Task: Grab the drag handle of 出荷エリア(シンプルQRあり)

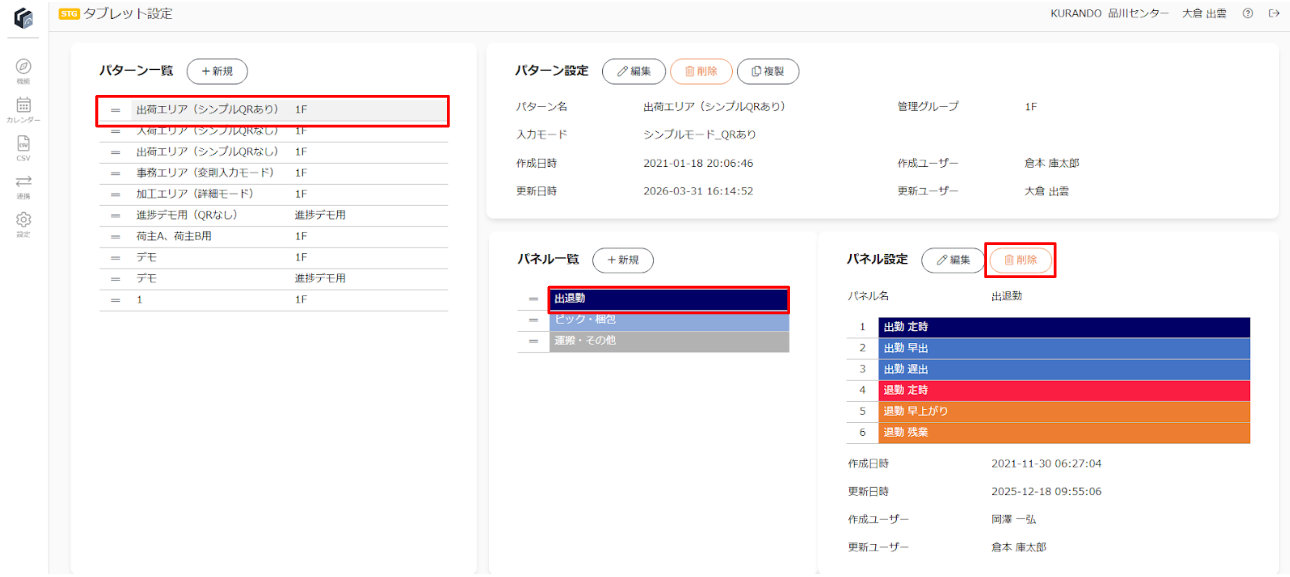Action: (115, 109)
